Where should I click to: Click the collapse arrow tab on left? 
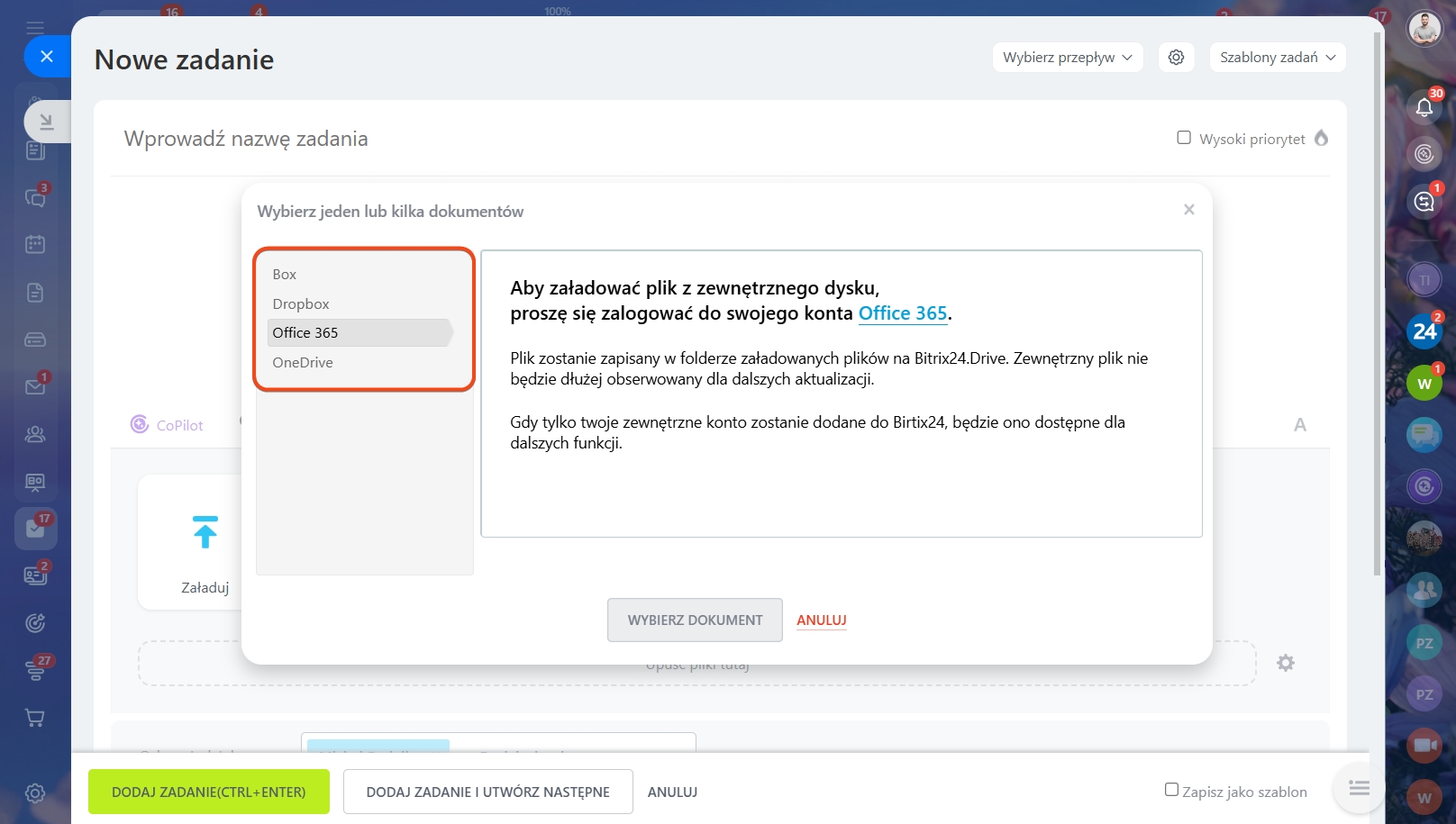click(x=47, y=122)
